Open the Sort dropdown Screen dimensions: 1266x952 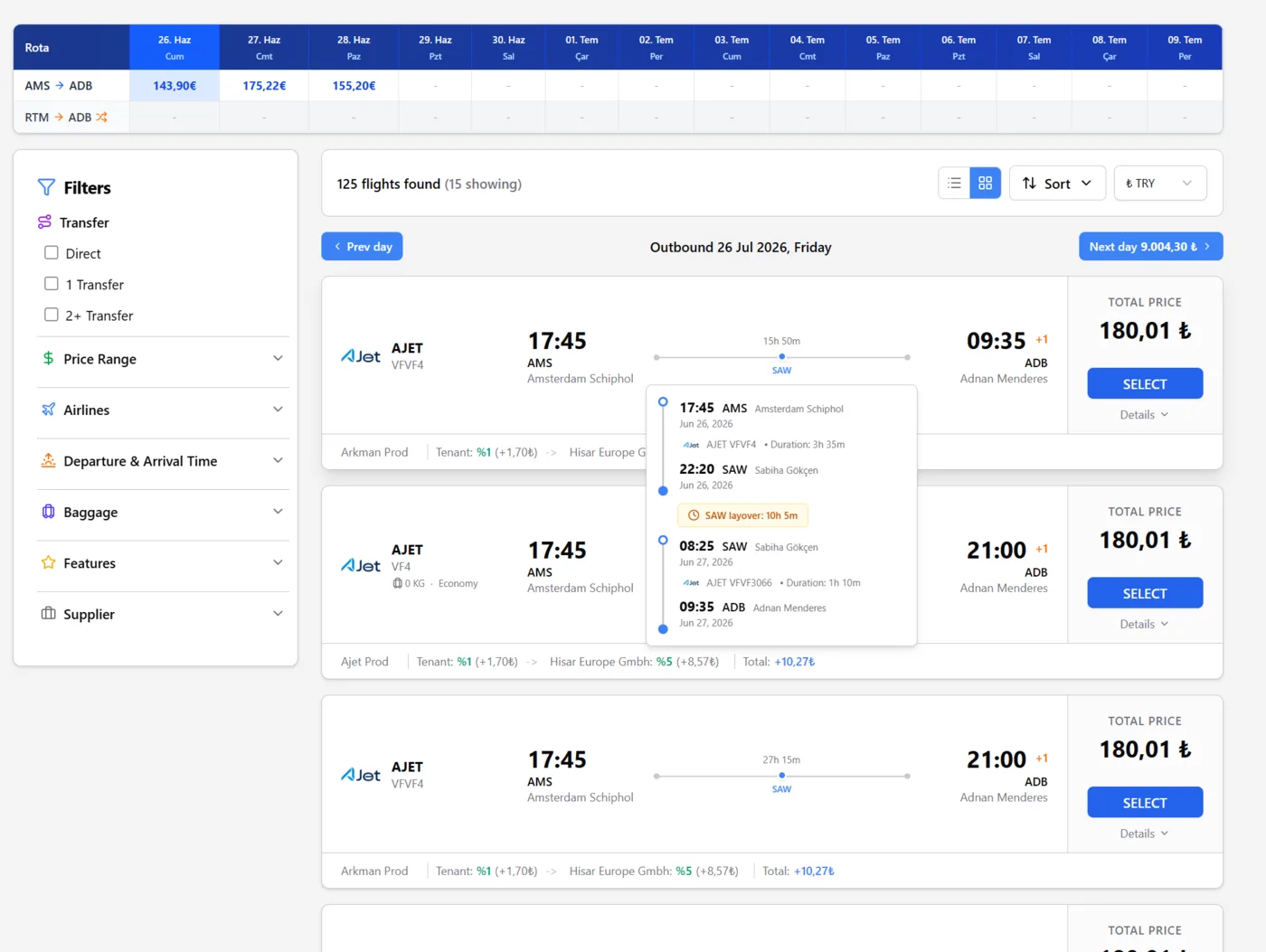click(1057, 183)
